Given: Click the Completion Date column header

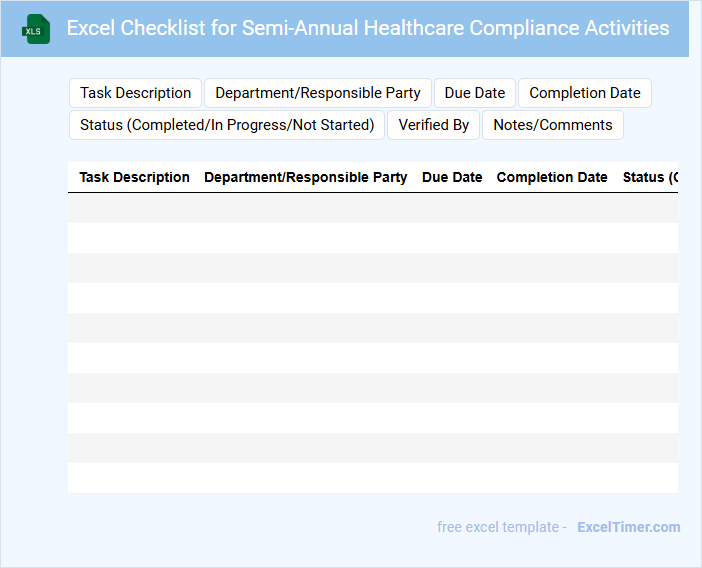Looking at the screenshot, I should (552, 177).
